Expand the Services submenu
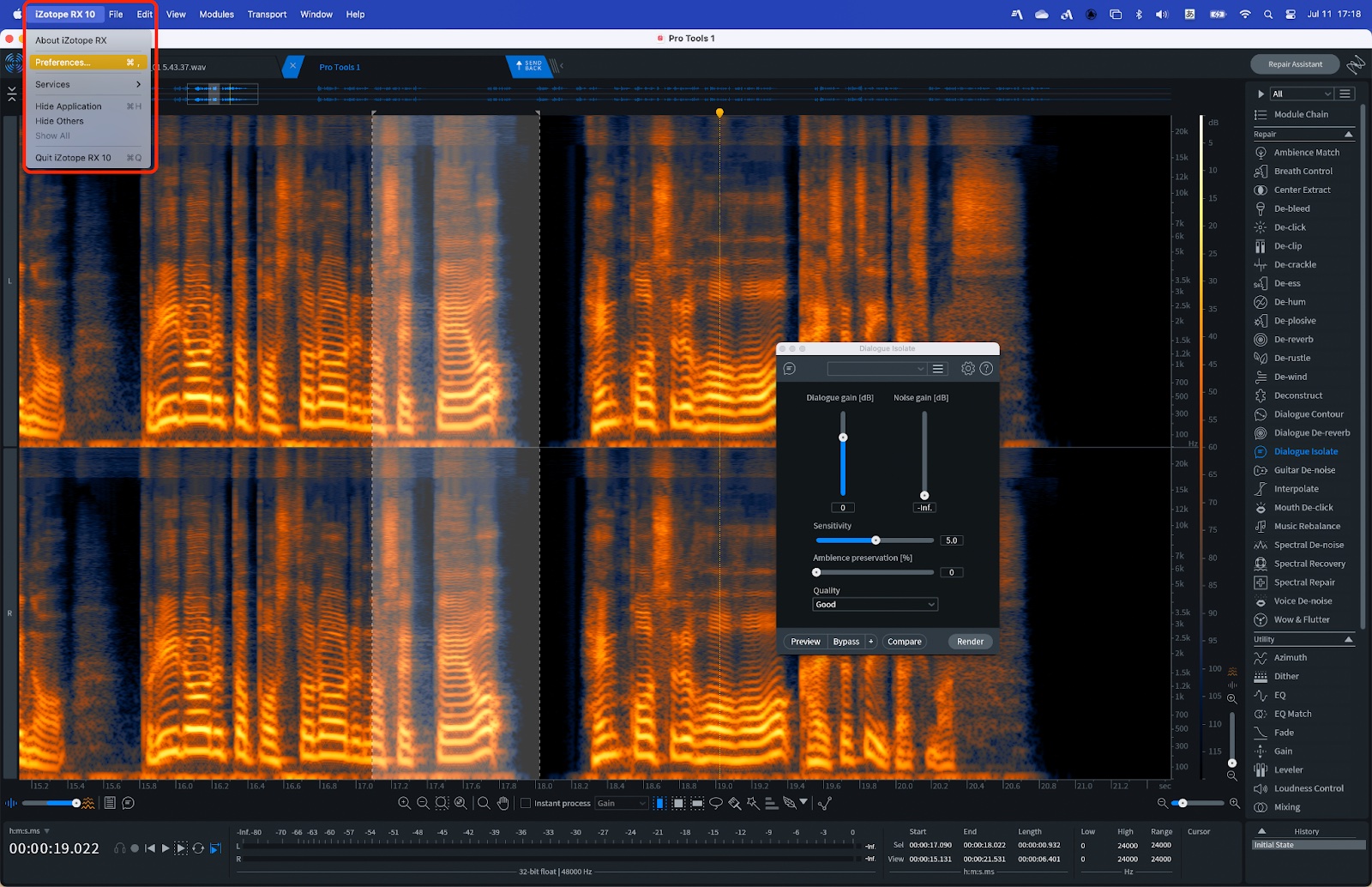 (88, 85)
